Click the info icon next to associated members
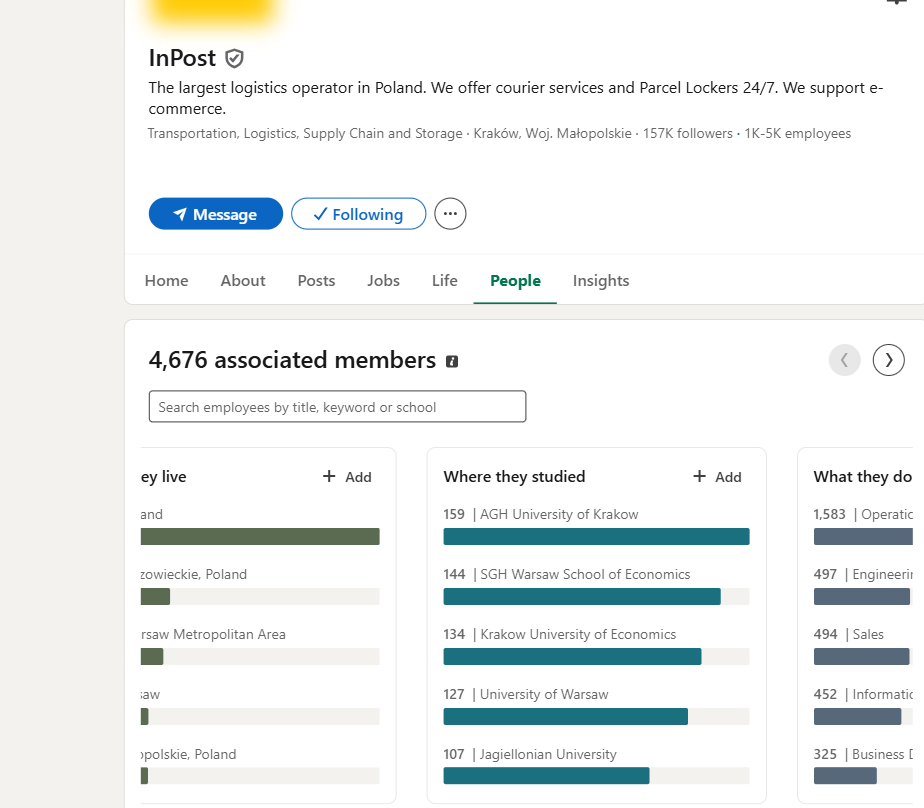The width and height of the screenshot is (924, 808). [x=452, y=361]
